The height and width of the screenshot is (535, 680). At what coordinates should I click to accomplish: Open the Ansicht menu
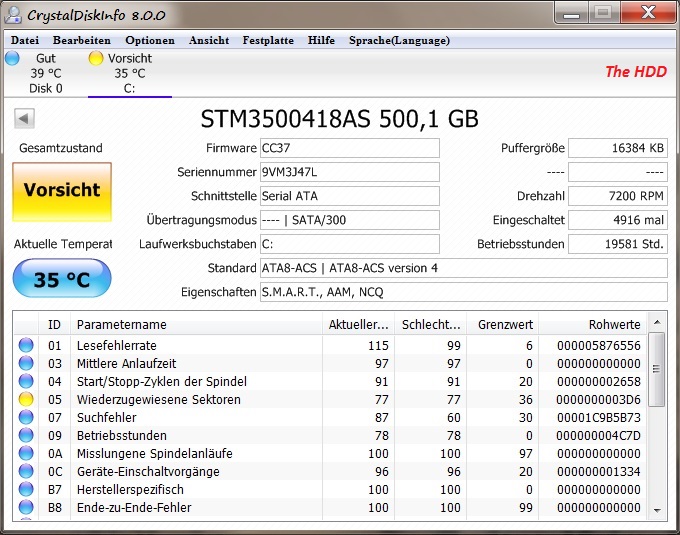point(209,40)
